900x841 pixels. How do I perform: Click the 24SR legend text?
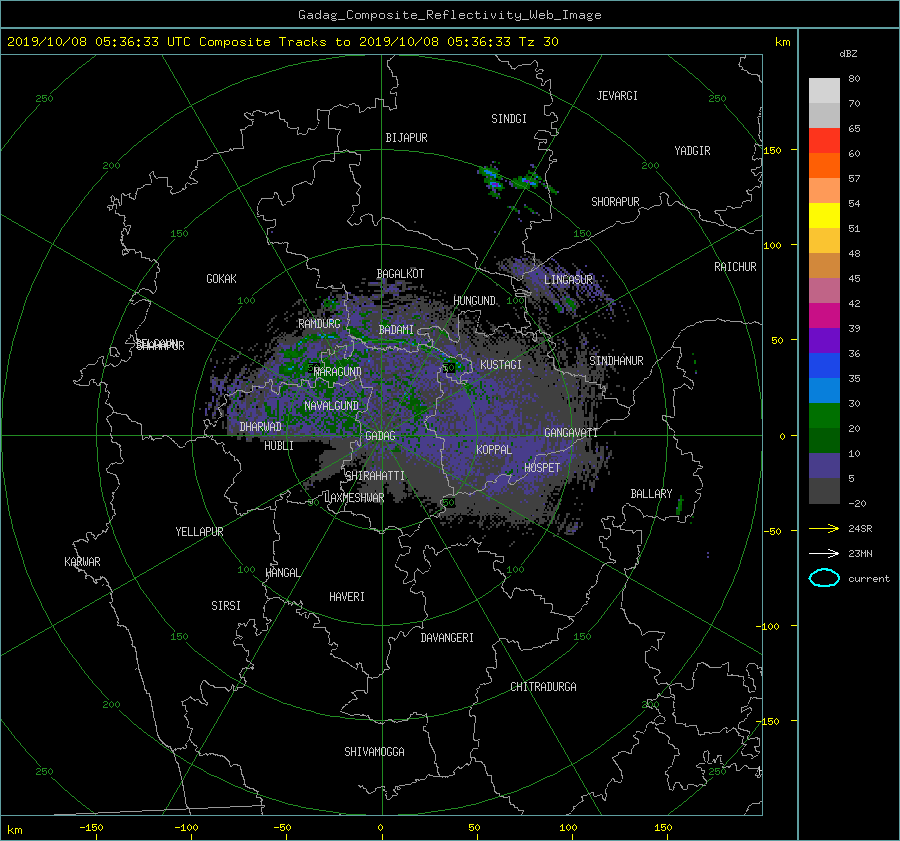[860, 529]
